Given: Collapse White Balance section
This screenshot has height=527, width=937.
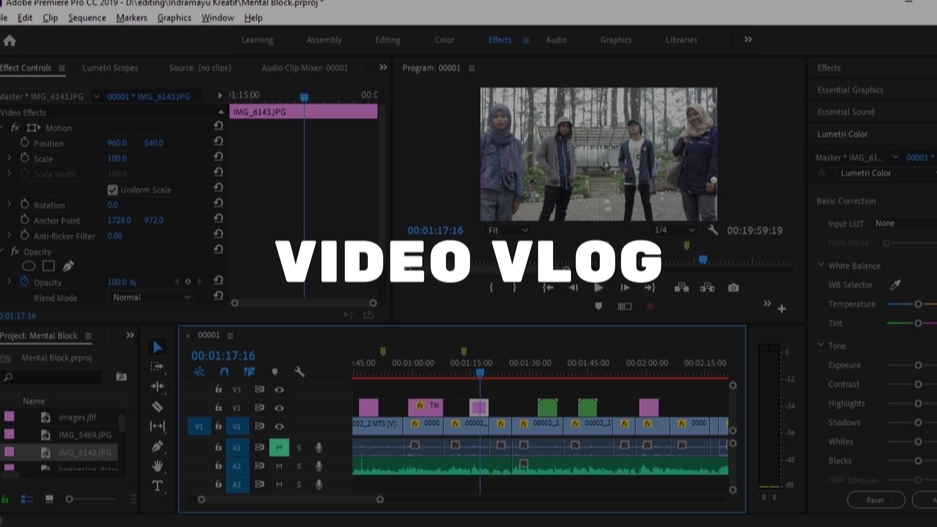Looking at the screenshot, I should click(x=820, y=265).
